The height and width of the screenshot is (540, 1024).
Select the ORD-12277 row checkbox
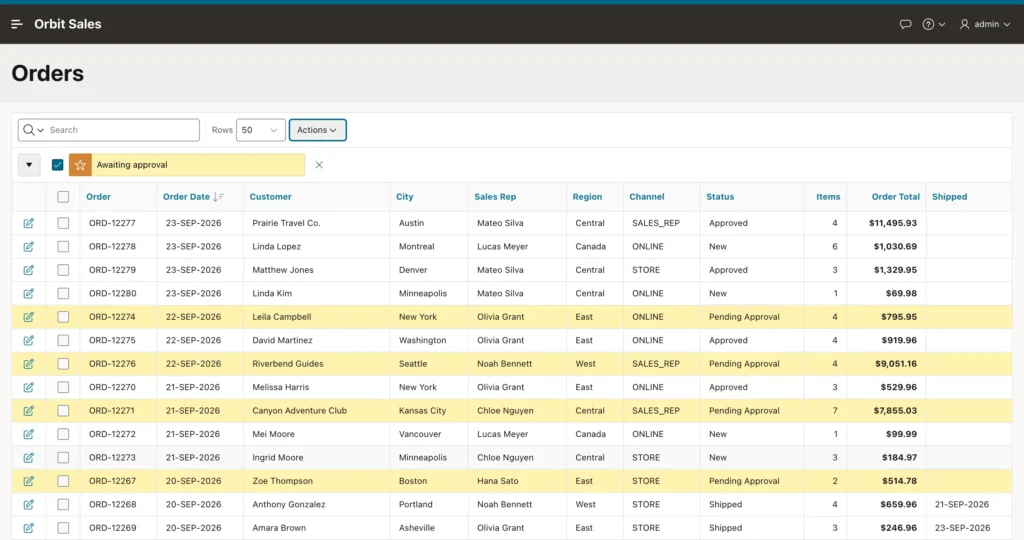point(63,223)
